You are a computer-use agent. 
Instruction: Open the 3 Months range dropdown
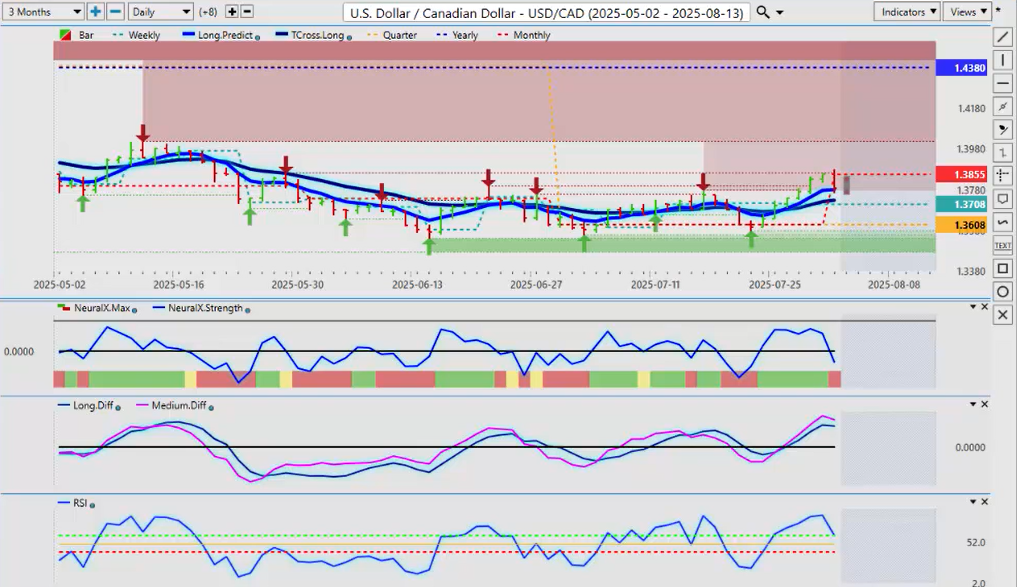(42, 12)
